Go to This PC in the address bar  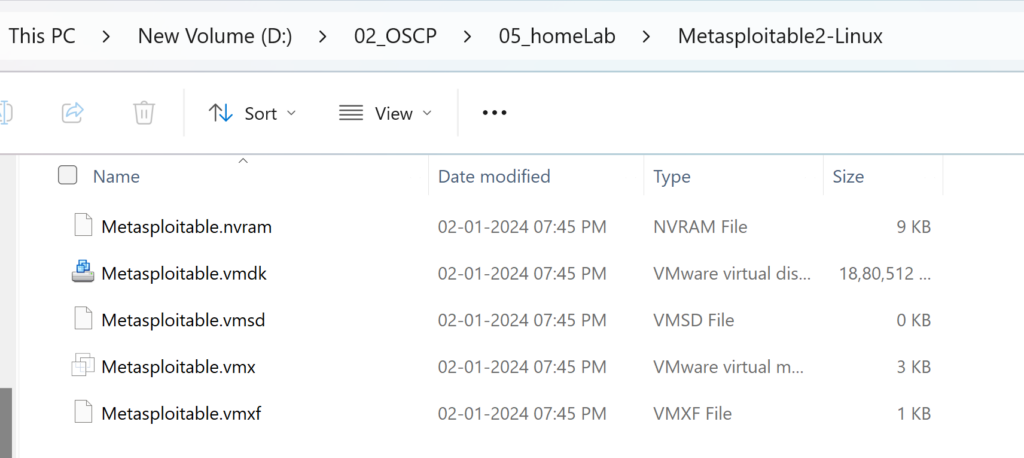click(x=42, y=36)
